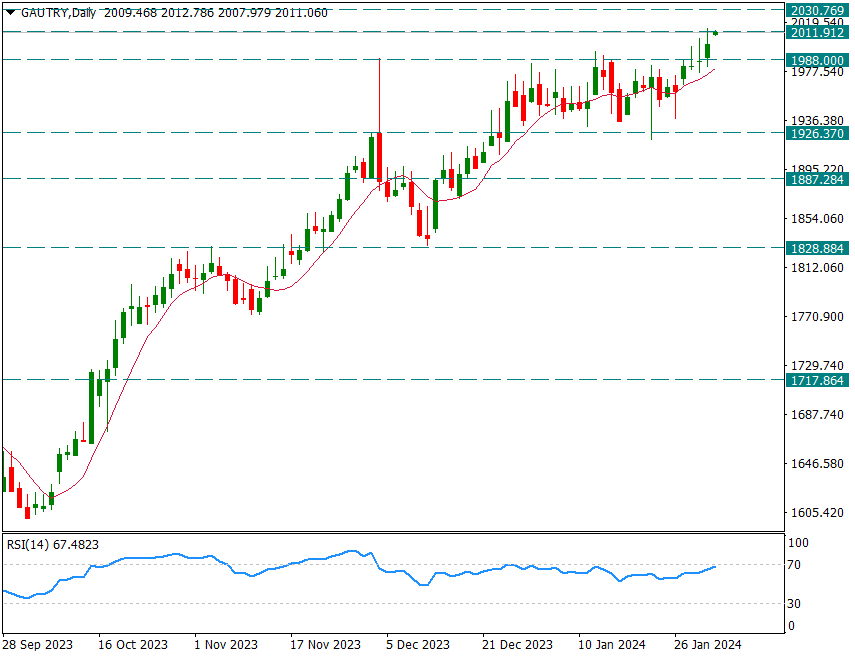The image size is (855, 657).
Task: Click the 1605.420 price scale value
Action: (817, 513)
